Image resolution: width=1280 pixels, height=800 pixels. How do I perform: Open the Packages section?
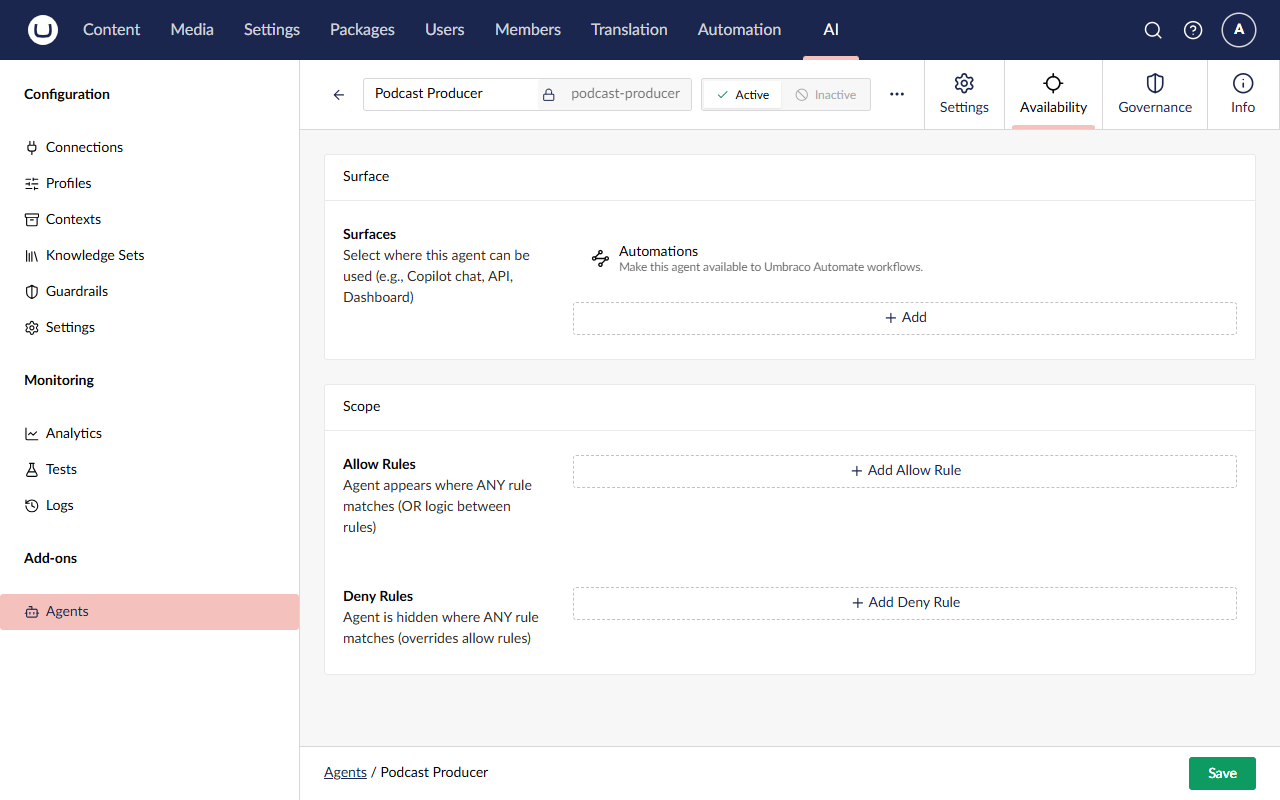362,30
